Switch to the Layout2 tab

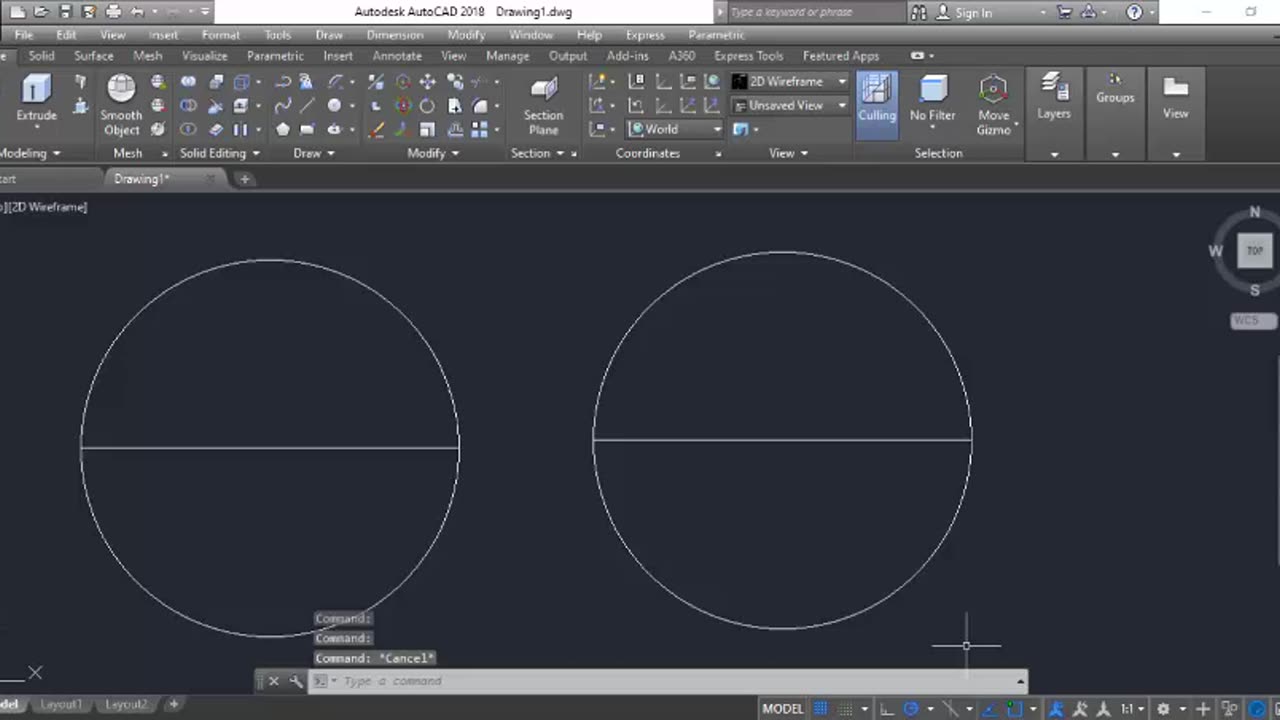click(126, 705)
